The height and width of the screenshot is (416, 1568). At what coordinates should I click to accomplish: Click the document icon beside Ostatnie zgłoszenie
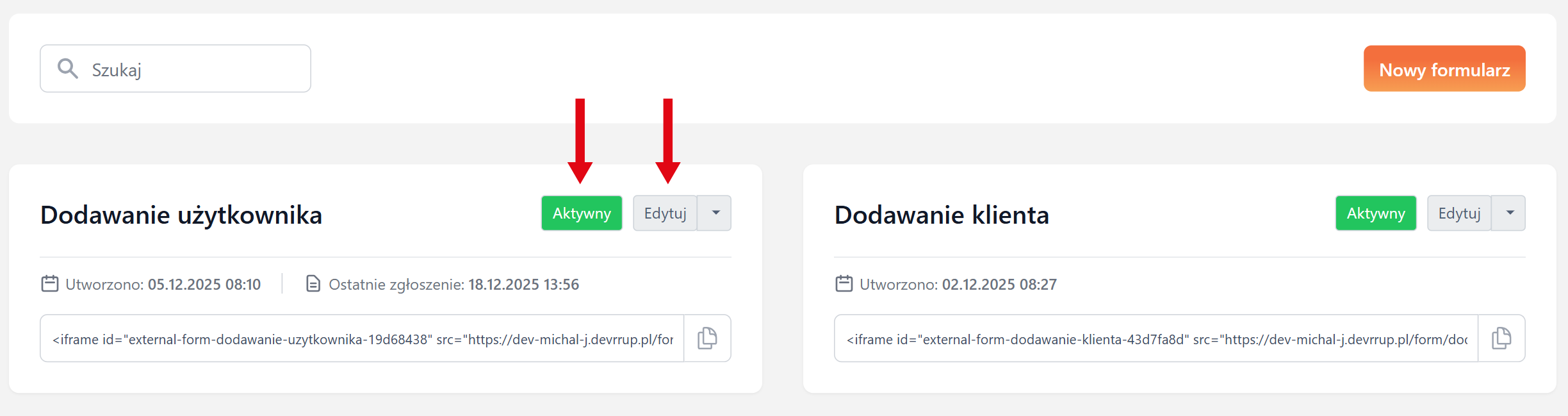[313, 284]
